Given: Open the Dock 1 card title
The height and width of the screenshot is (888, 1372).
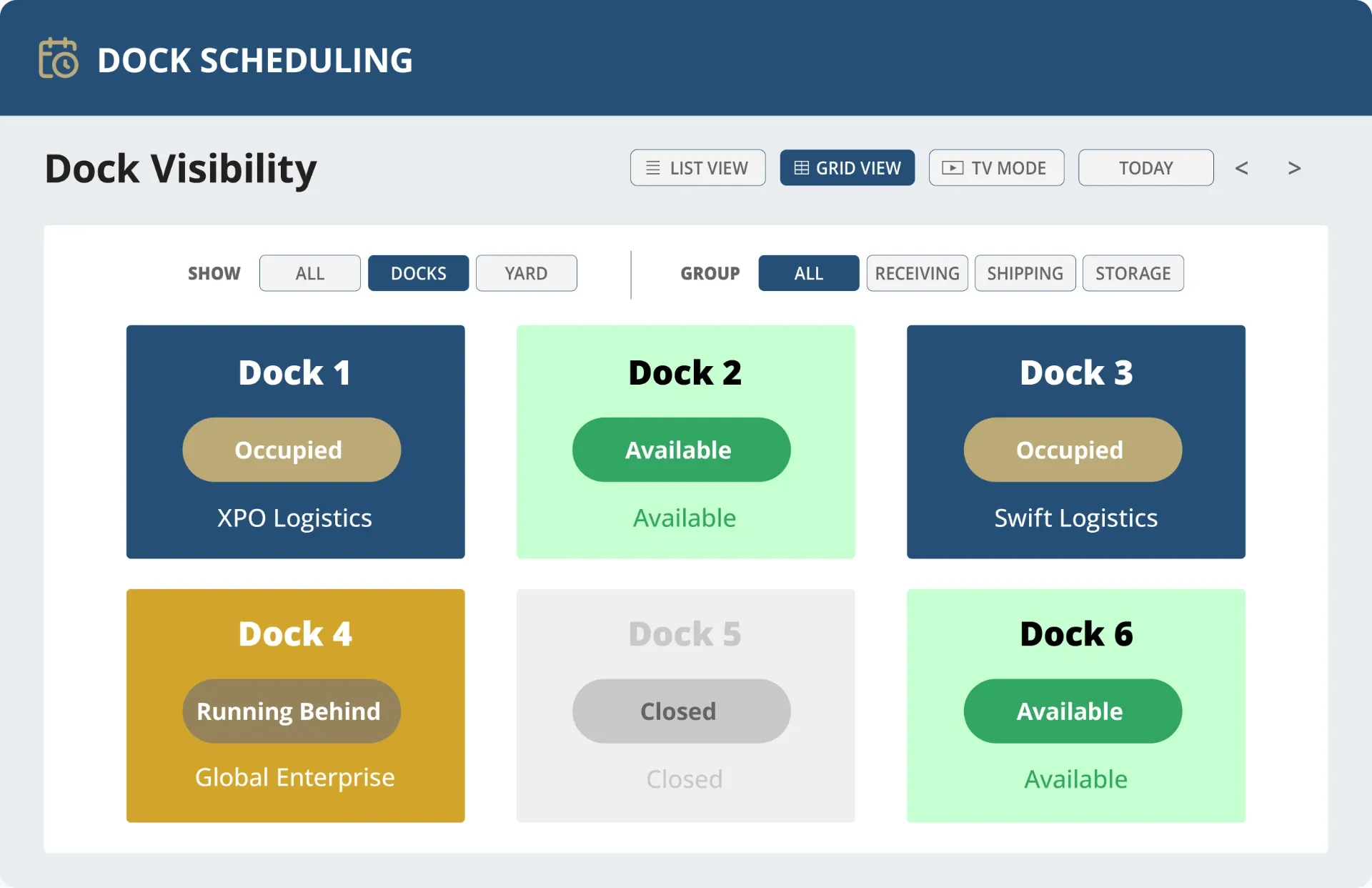Looking at the screenshot, I should coord(295,373).
